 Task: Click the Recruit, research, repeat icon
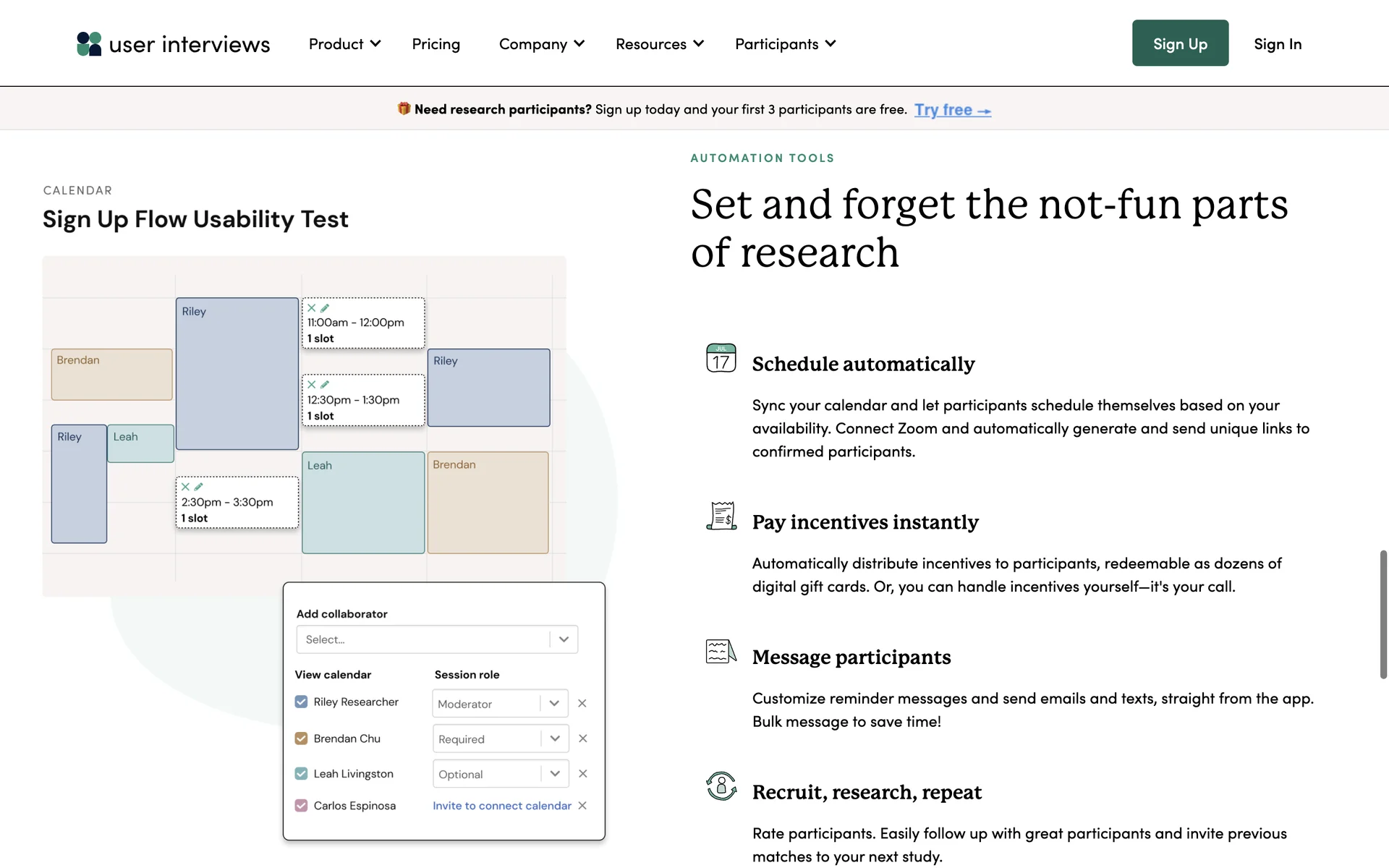(721, 786)
